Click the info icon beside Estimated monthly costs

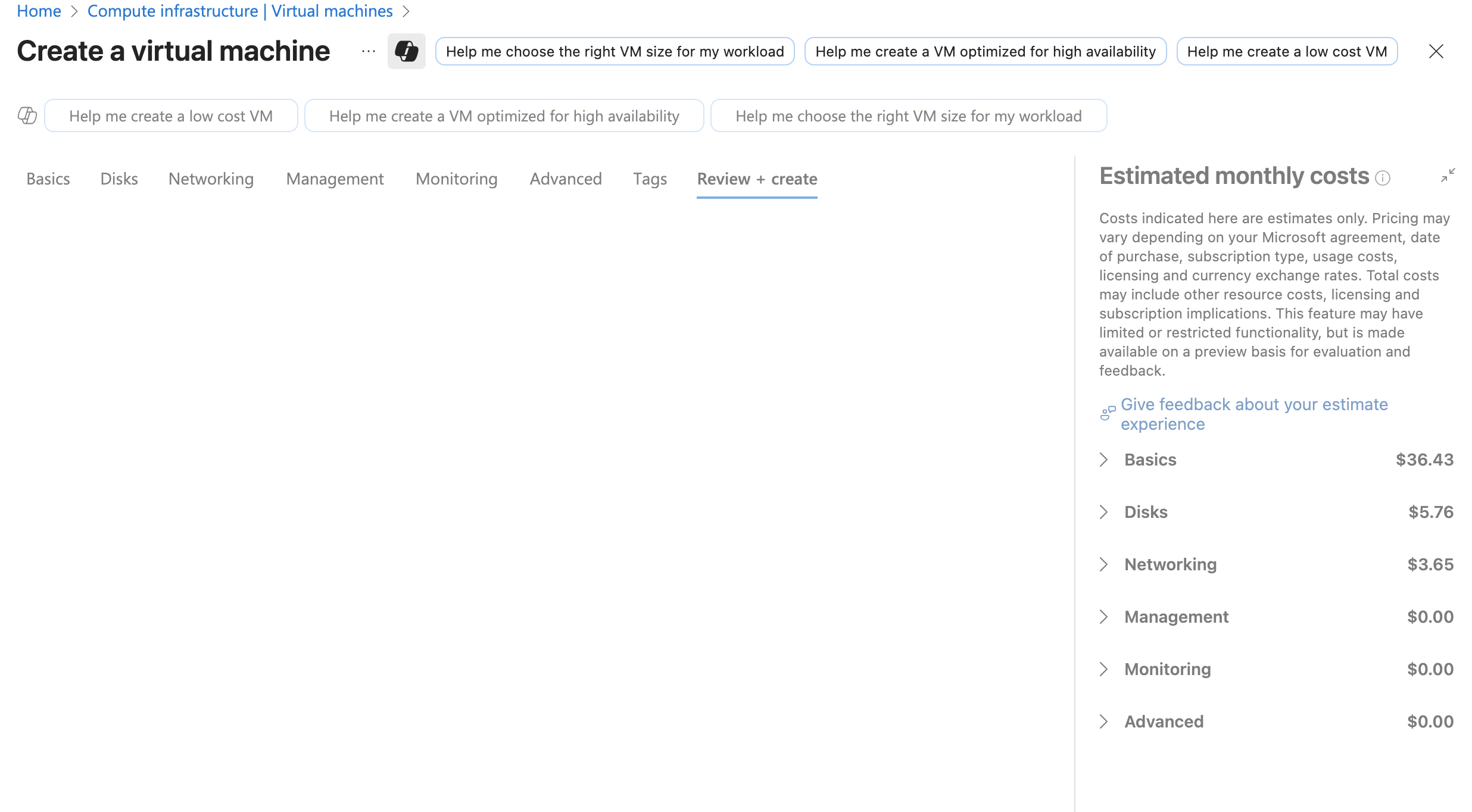click(x=1383, y=177)
